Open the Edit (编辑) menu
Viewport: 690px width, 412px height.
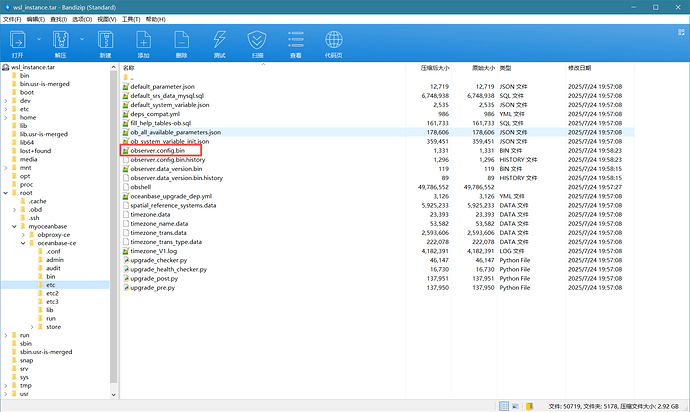click(35, 19)
